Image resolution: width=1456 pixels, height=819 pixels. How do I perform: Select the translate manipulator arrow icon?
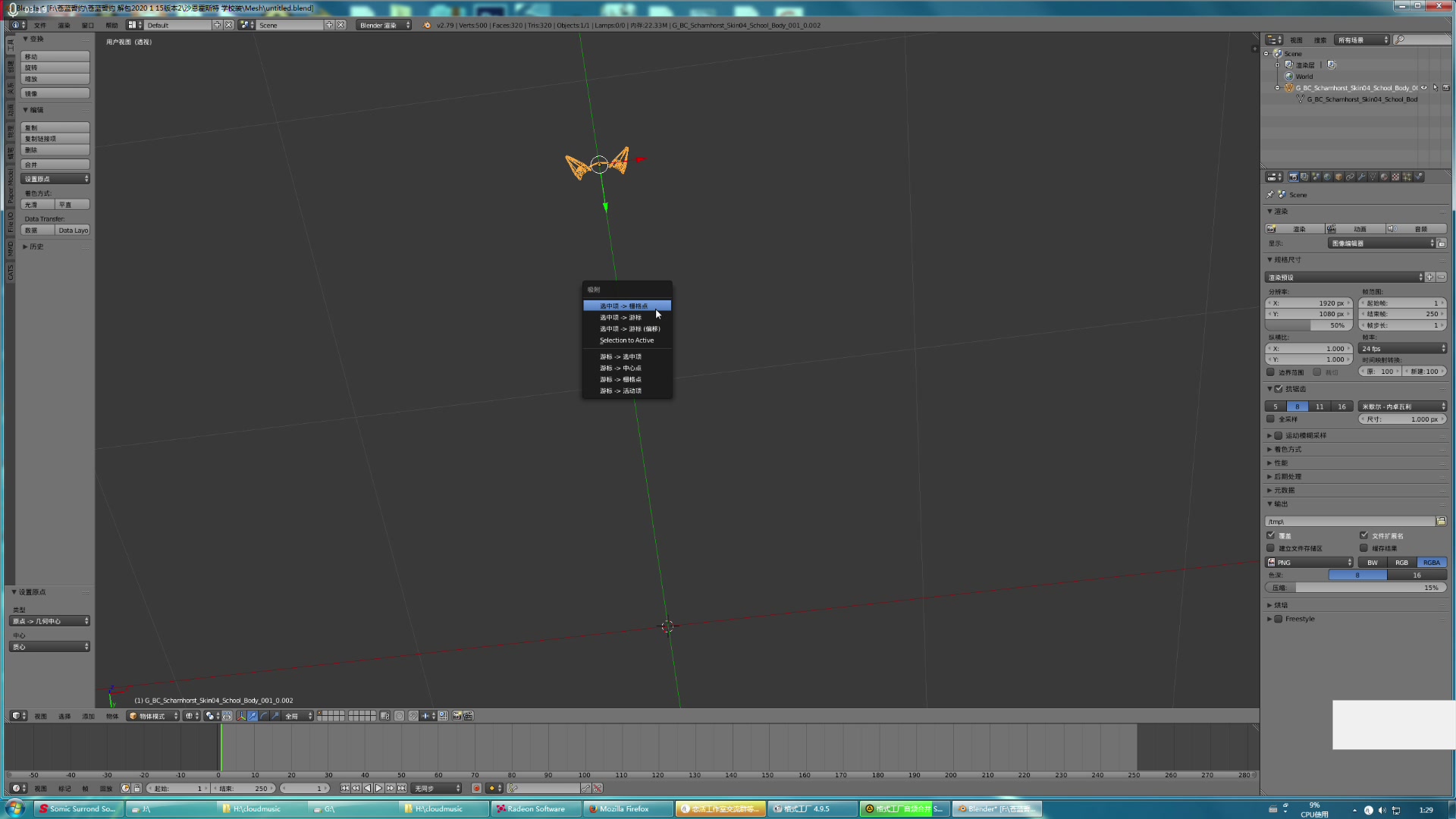coord(253,716)
